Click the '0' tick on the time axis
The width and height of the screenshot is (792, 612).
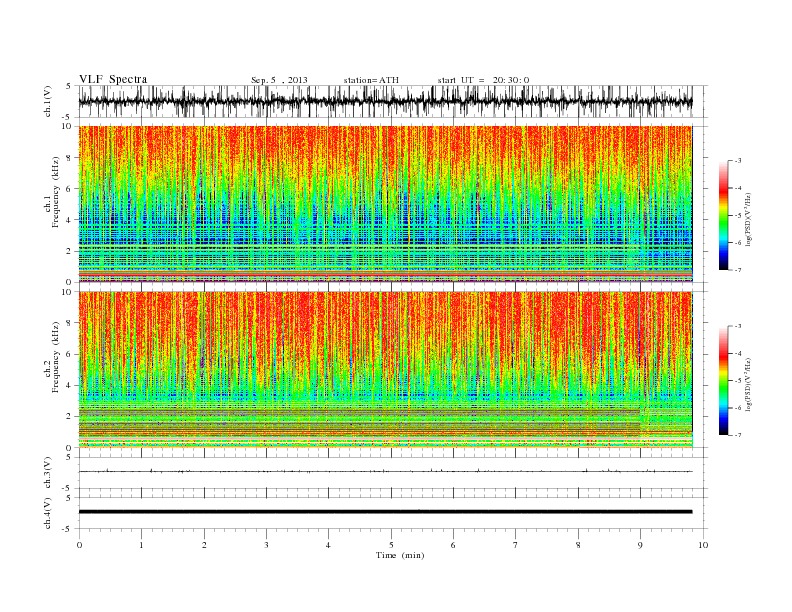(x=79, y=545)
